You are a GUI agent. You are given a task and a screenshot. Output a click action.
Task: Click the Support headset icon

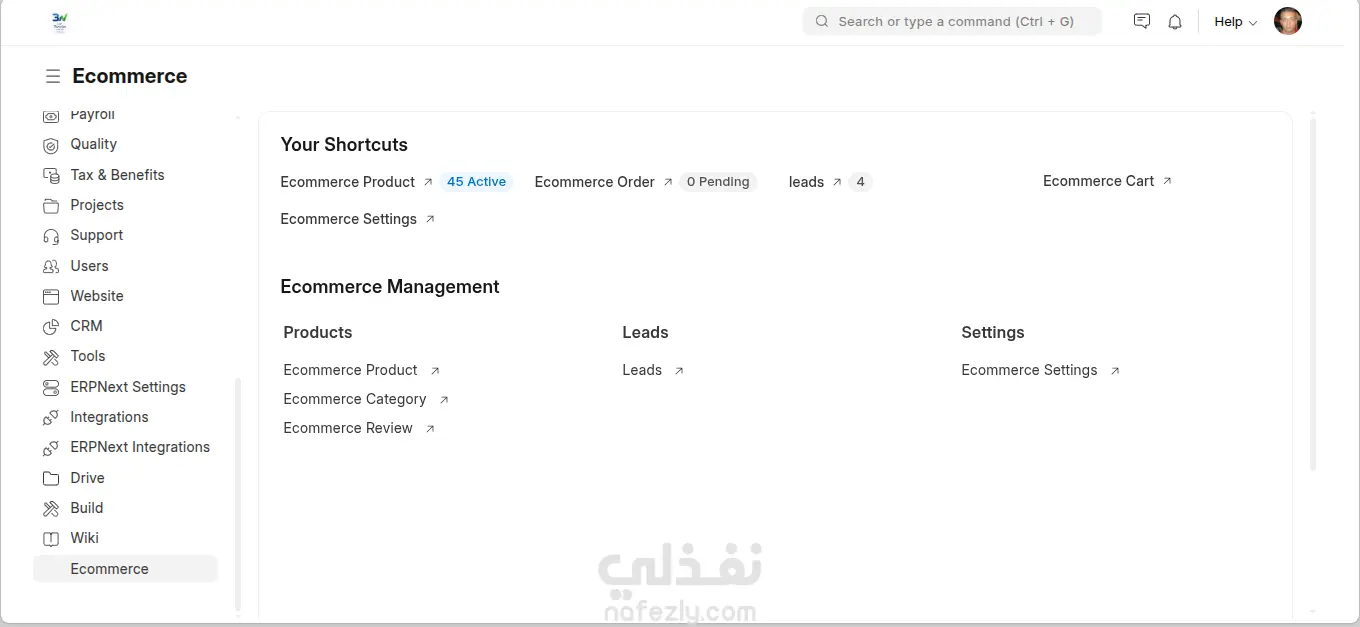51,236
